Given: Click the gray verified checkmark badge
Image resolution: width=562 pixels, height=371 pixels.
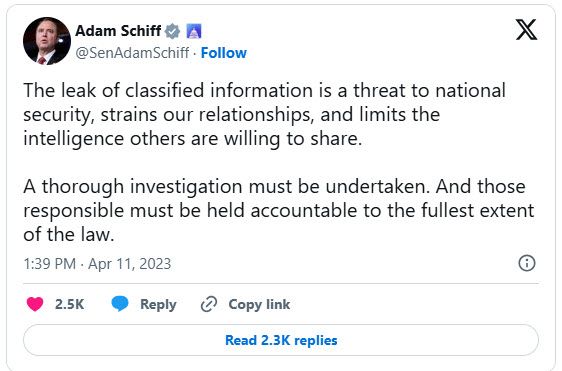Looking at the screenshot, I should tap(172, 31).
